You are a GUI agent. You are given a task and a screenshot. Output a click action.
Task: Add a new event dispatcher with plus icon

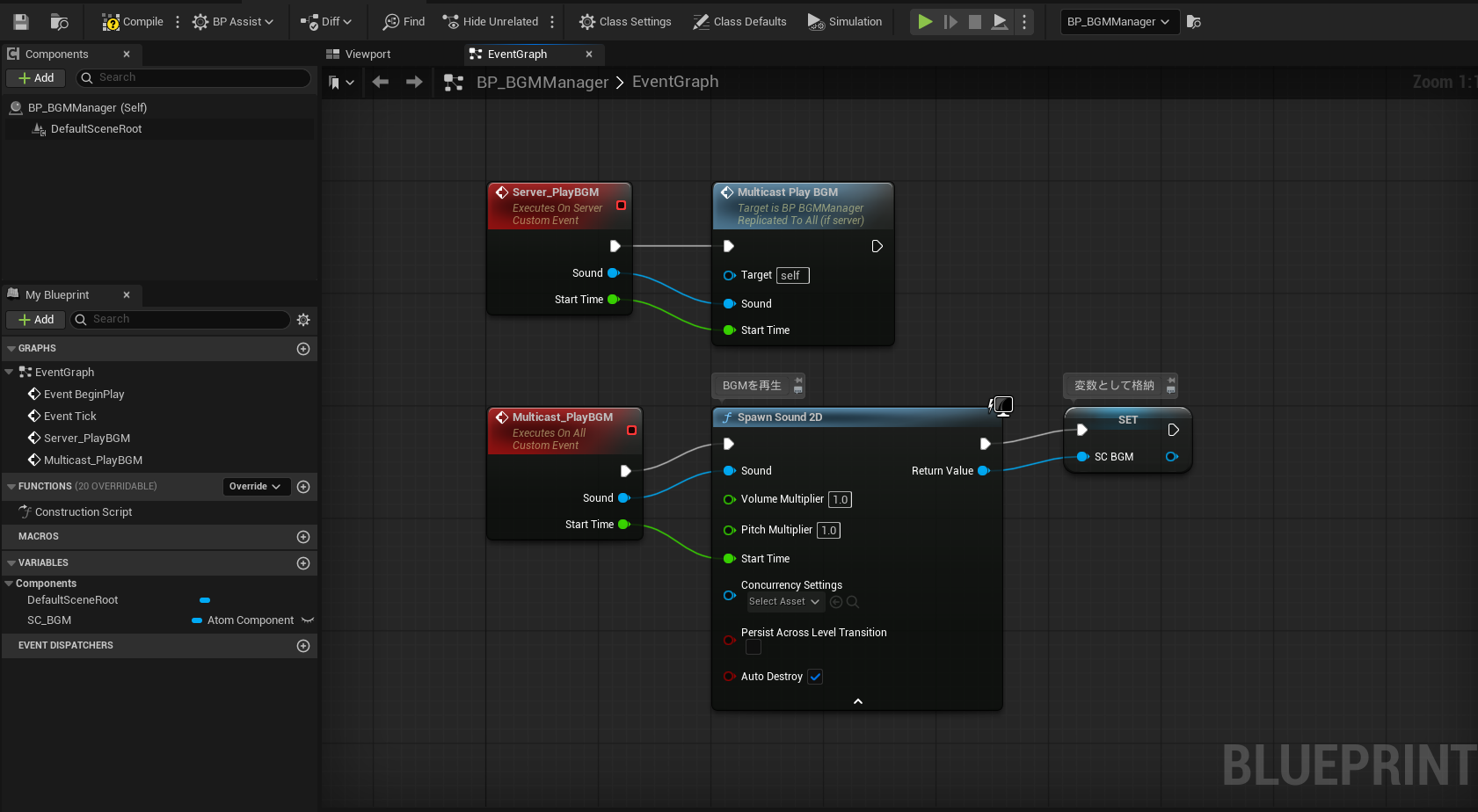tap(303, 646)
